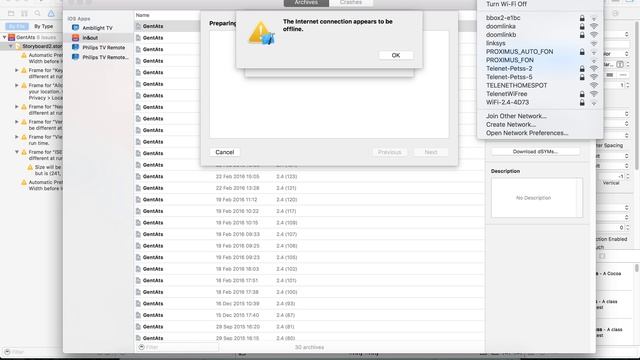Screen dimensions: 640x360
Task: Collapse the Storyboard2 file disclosure triangle
Action: point(11,46)
